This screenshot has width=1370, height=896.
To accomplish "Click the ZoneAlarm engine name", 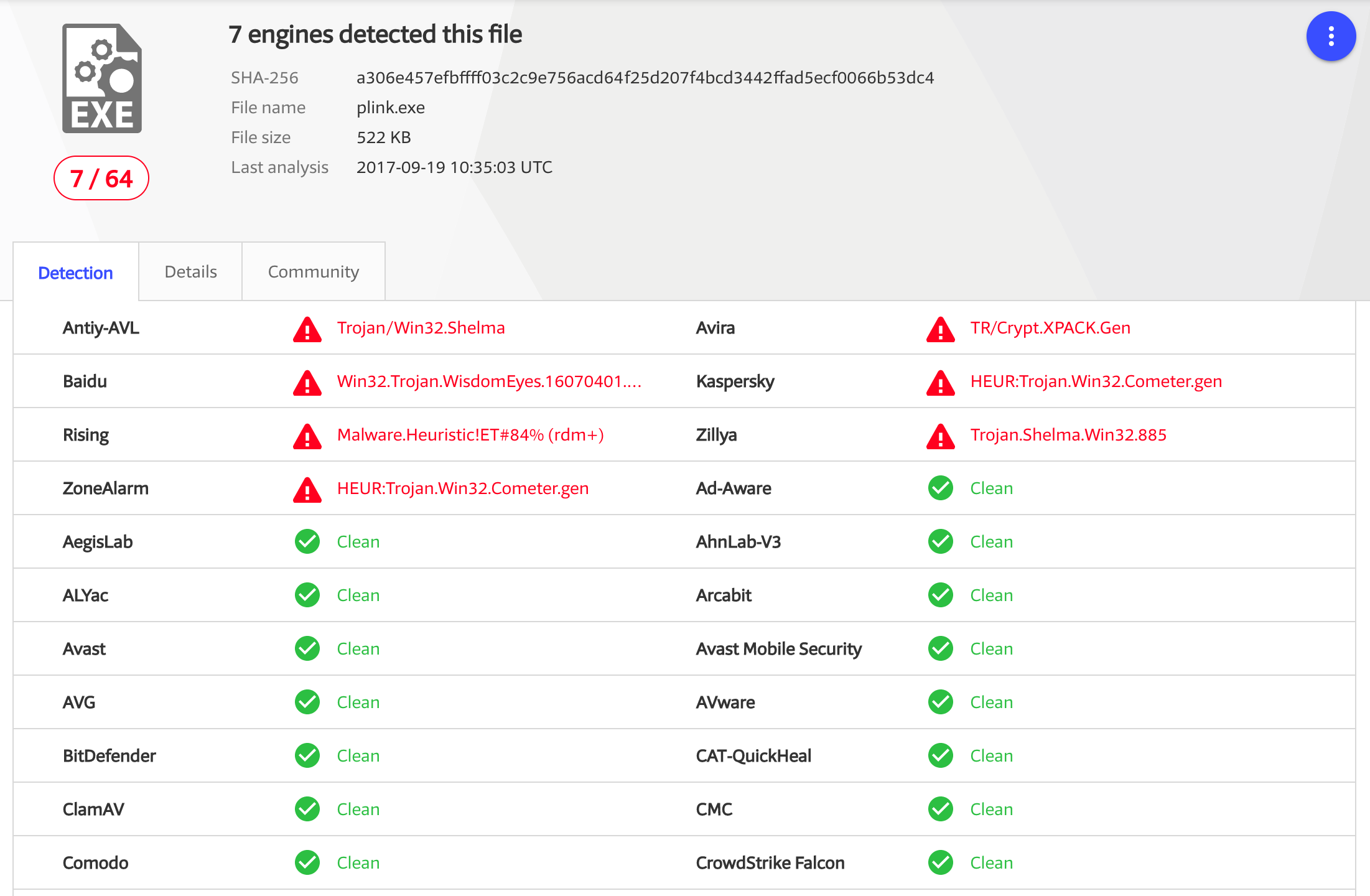I will pos(106,488).
